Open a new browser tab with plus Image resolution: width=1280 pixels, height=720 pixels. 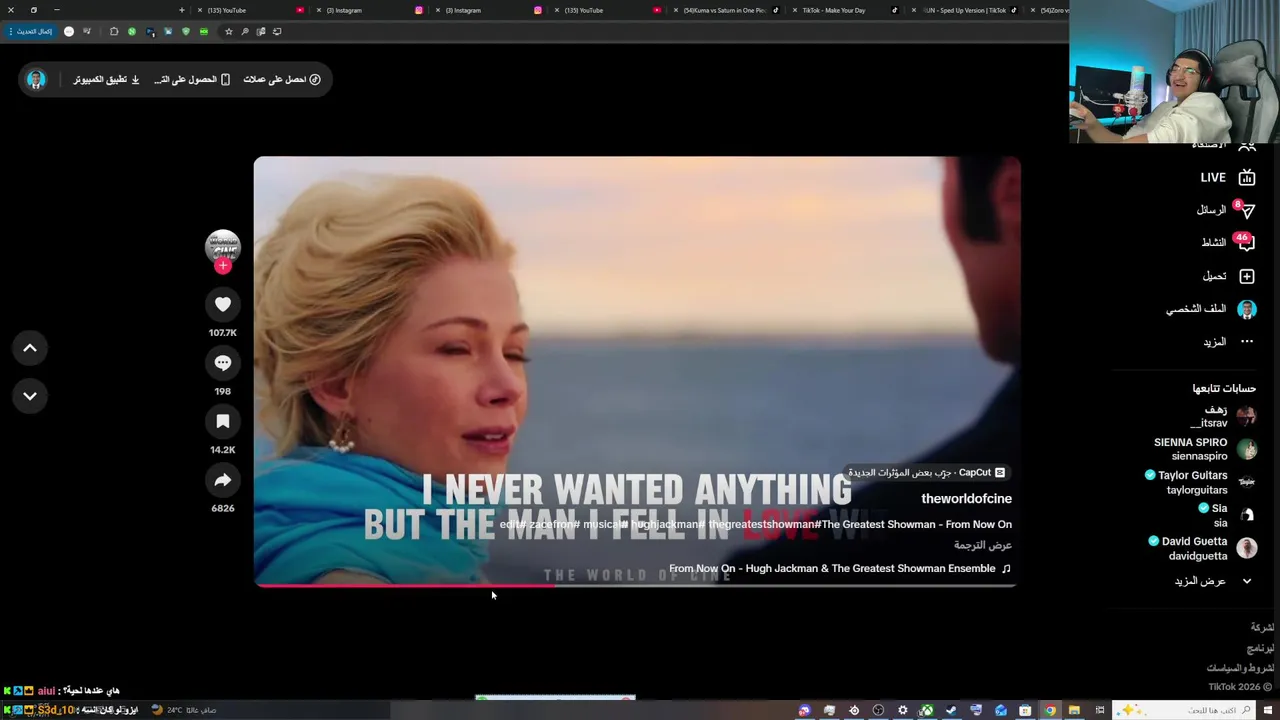(182, 10)
